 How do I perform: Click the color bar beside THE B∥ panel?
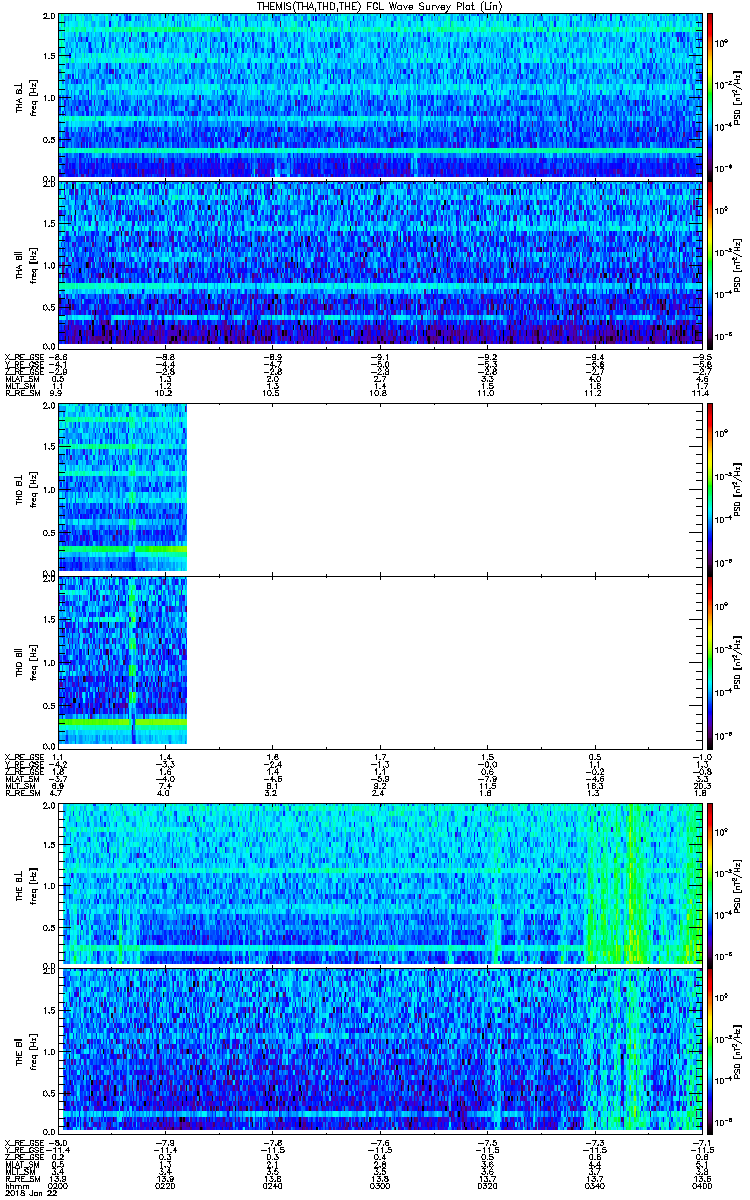click(x=710, y=1050)
